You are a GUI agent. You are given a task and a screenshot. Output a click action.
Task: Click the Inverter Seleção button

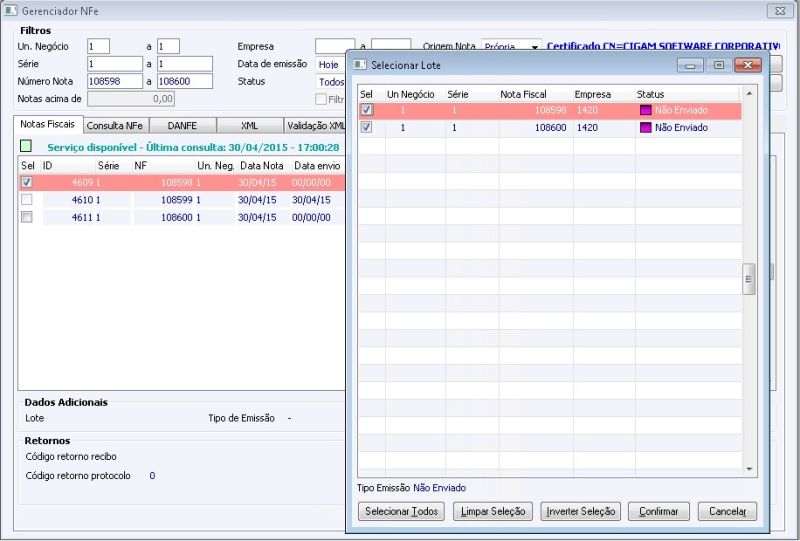click(x=581, y=511)
